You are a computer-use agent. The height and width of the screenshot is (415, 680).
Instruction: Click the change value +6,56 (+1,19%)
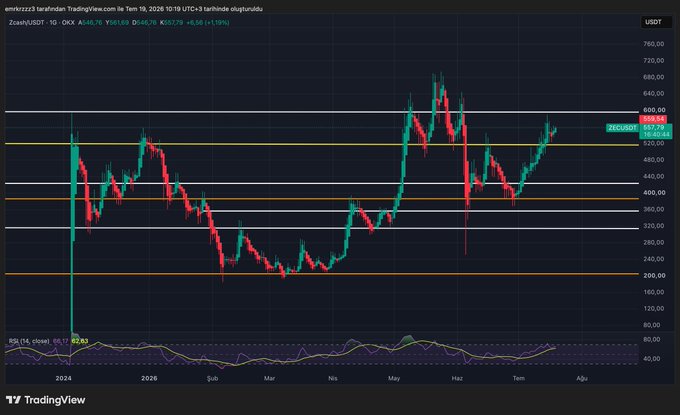point(208,23)
